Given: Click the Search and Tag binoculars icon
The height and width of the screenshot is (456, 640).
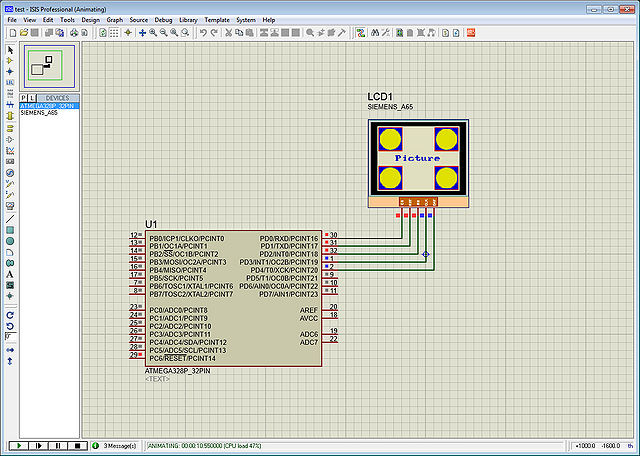Looking at the screenshot, I should click(375, 33).
